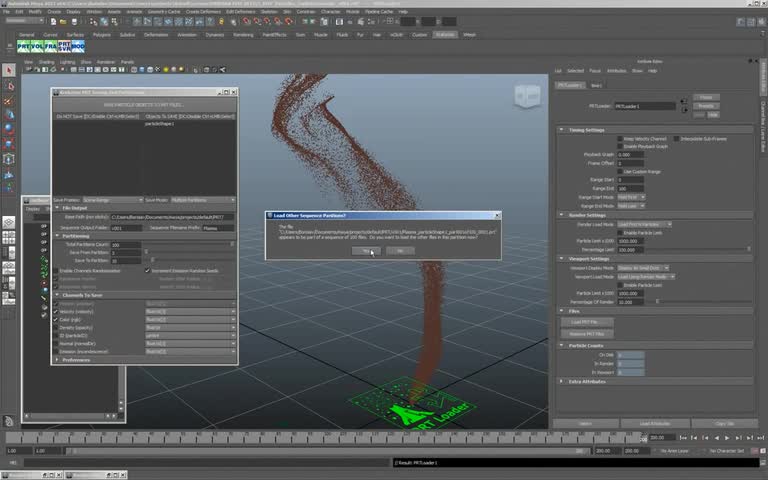The height and width of the screenshot is (480, 768).
Task: Click the Load PRT File button
Action: [x=587, y=322]
